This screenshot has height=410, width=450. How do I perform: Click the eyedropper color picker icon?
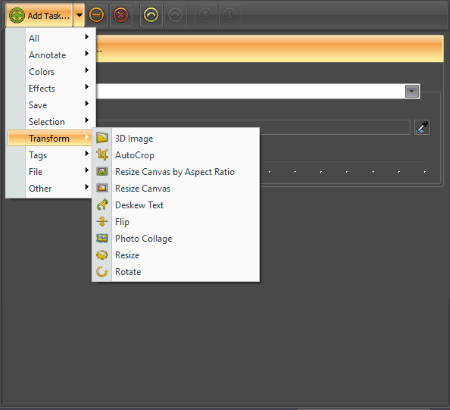click(x=422, y=127)
